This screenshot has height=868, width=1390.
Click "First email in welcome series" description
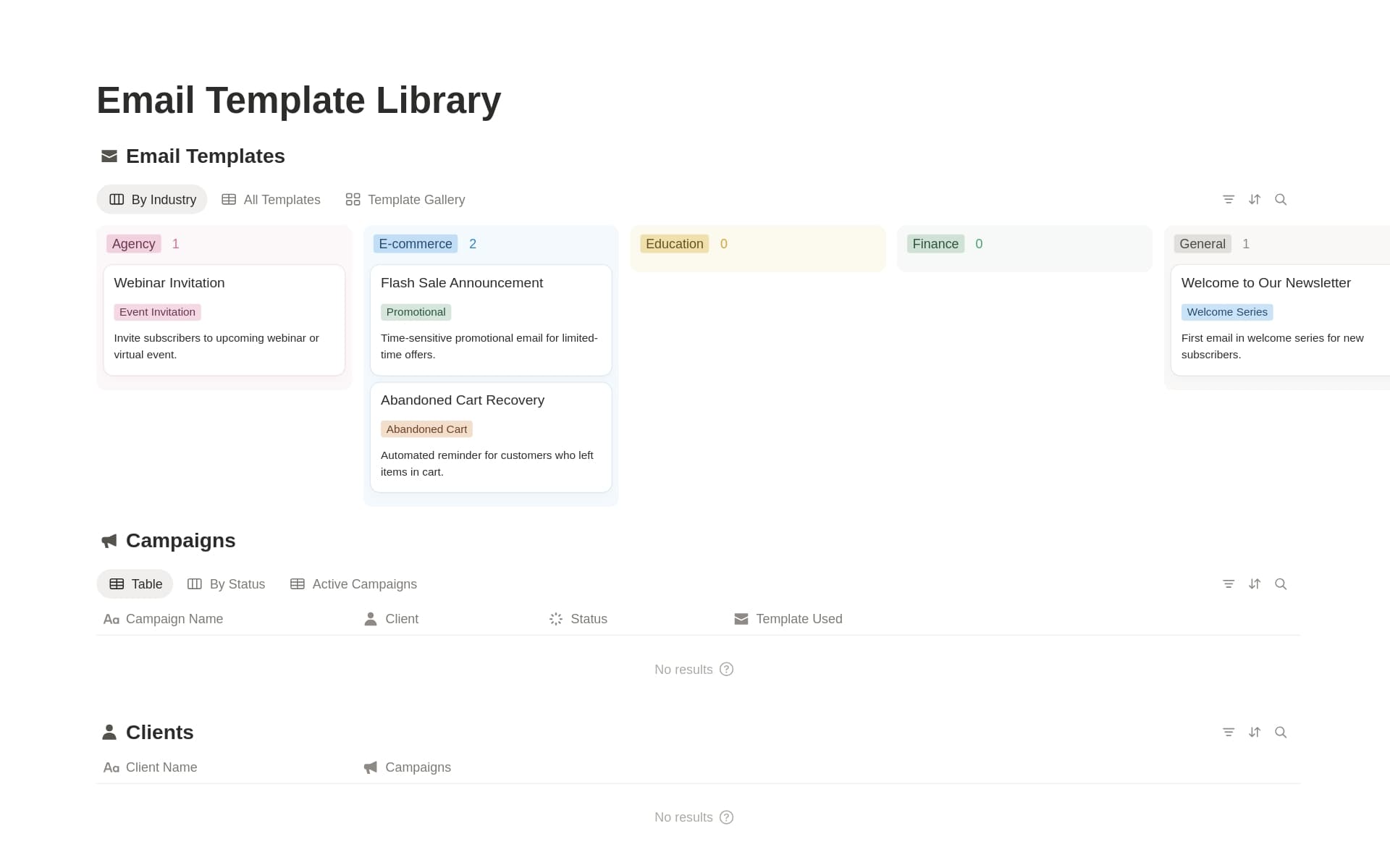pyautogui.click(x=1273, y=346)
